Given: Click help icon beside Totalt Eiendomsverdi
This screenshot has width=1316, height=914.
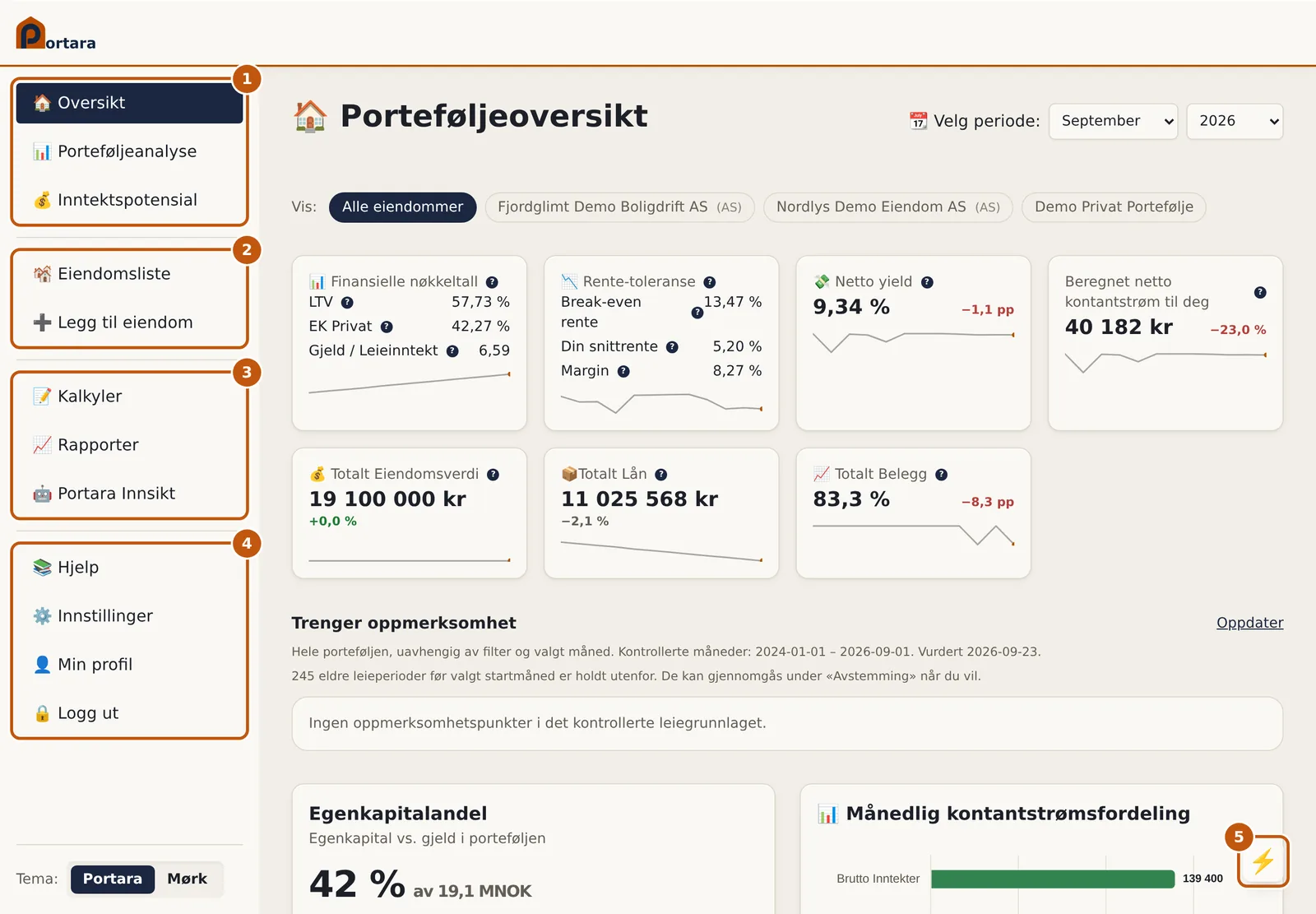Looking at the screenshot, I should click(493, 475).
